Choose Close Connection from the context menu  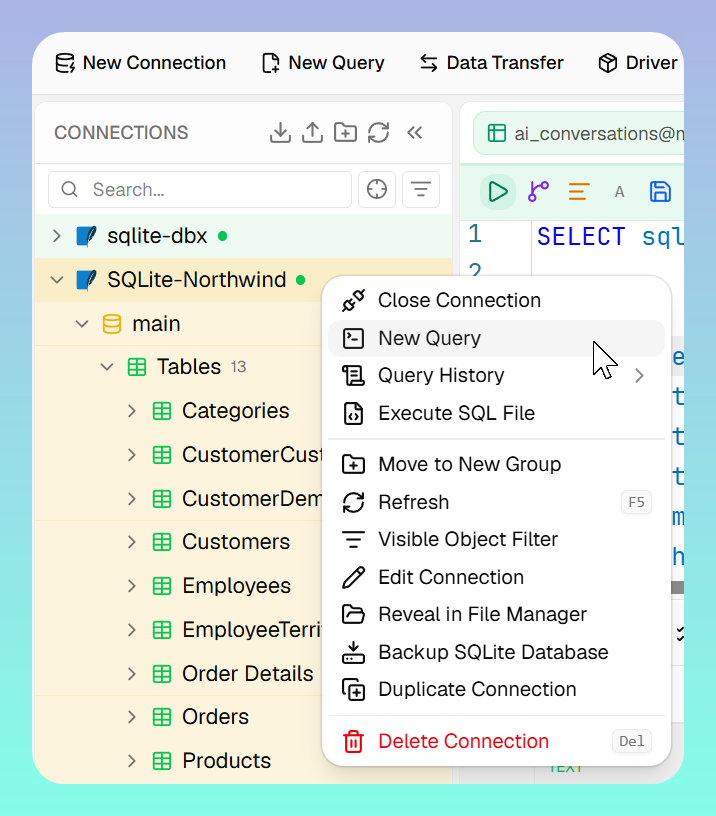pyautogui.click(x=496, y=301)
